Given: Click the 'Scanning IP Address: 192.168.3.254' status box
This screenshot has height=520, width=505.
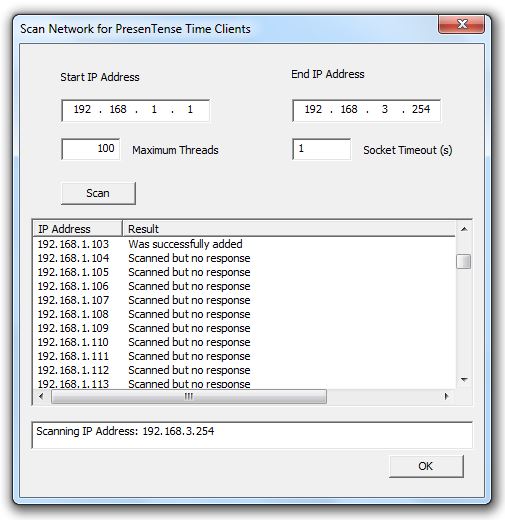Looking at the screenshot, I should pyautogui.click(x=252, y=435).
